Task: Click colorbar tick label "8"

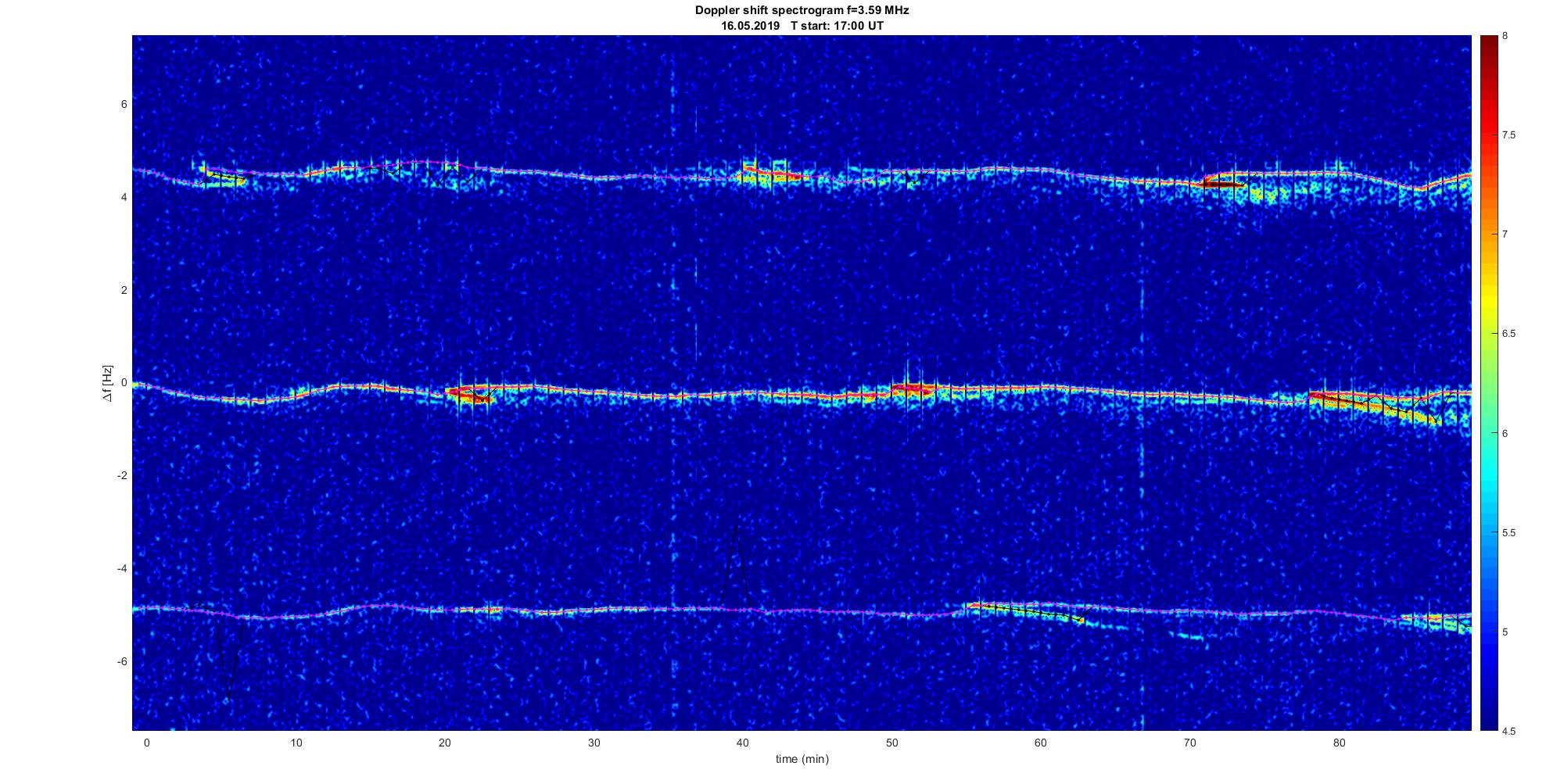Action: coord(1505,36)
